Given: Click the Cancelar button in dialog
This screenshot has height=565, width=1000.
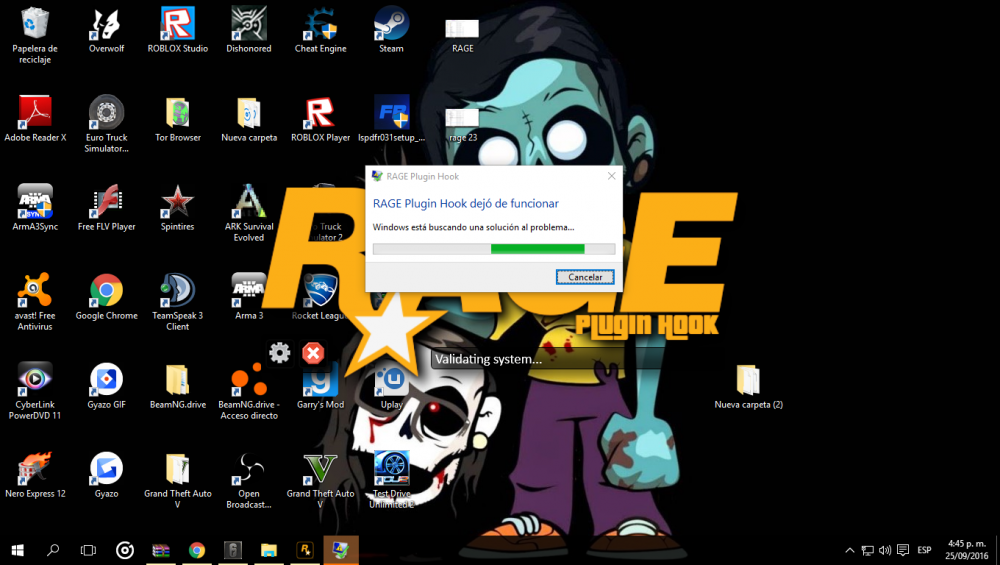Looking at the screenshot, I should tap(585, 277).
